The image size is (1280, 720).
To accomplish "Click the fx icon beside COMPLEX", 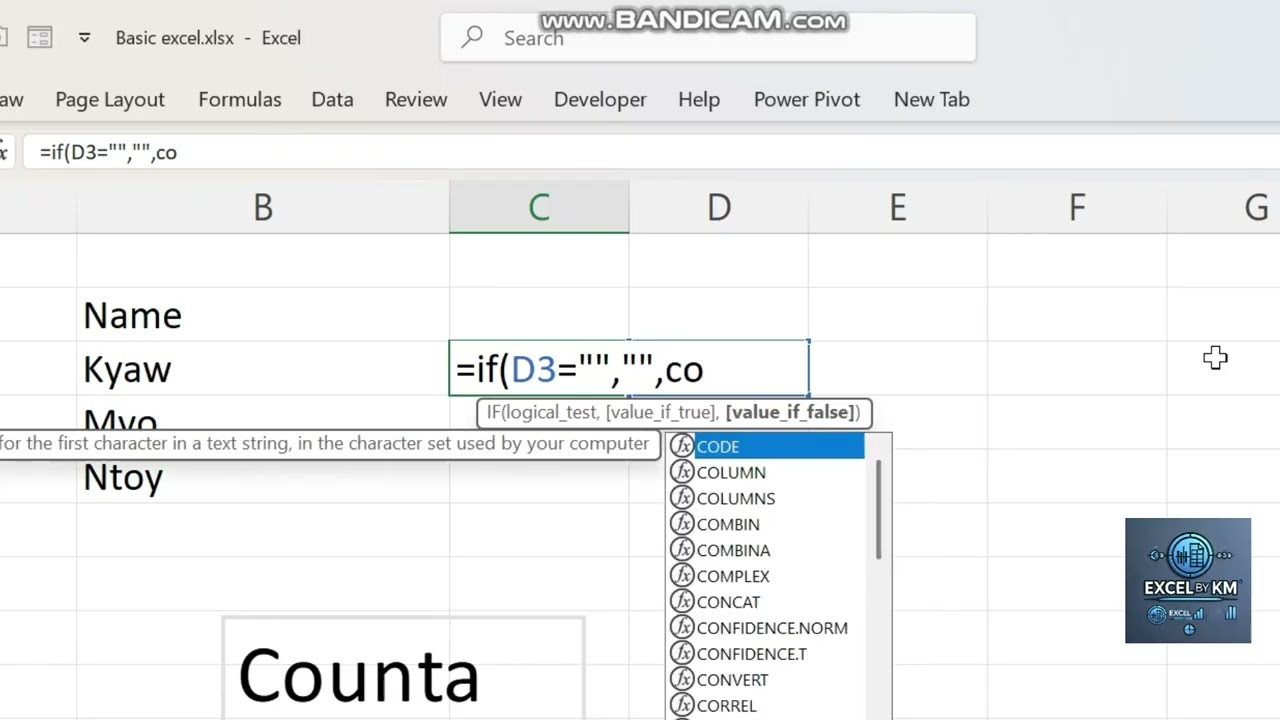I will [682, 576].
